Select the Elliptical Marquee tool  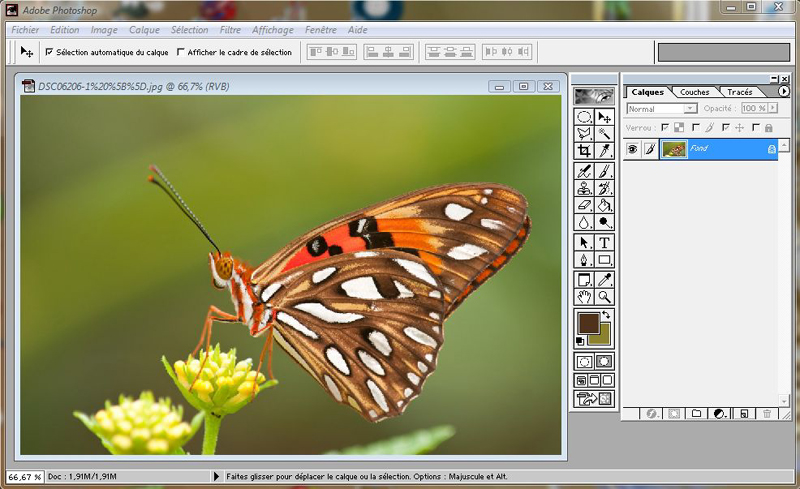pos(584,117)
